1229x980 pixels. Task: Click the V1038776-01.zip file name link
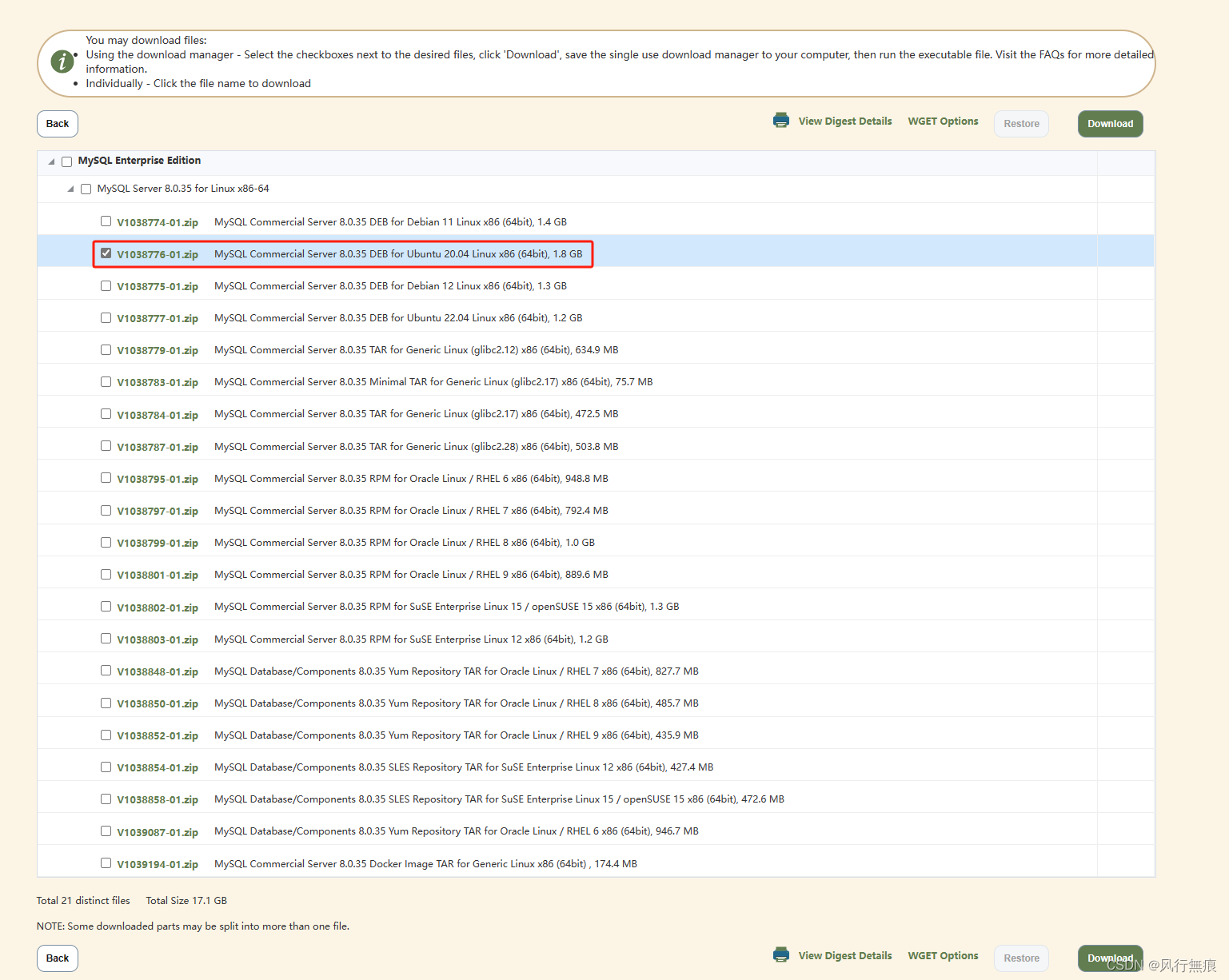point(158,255)
